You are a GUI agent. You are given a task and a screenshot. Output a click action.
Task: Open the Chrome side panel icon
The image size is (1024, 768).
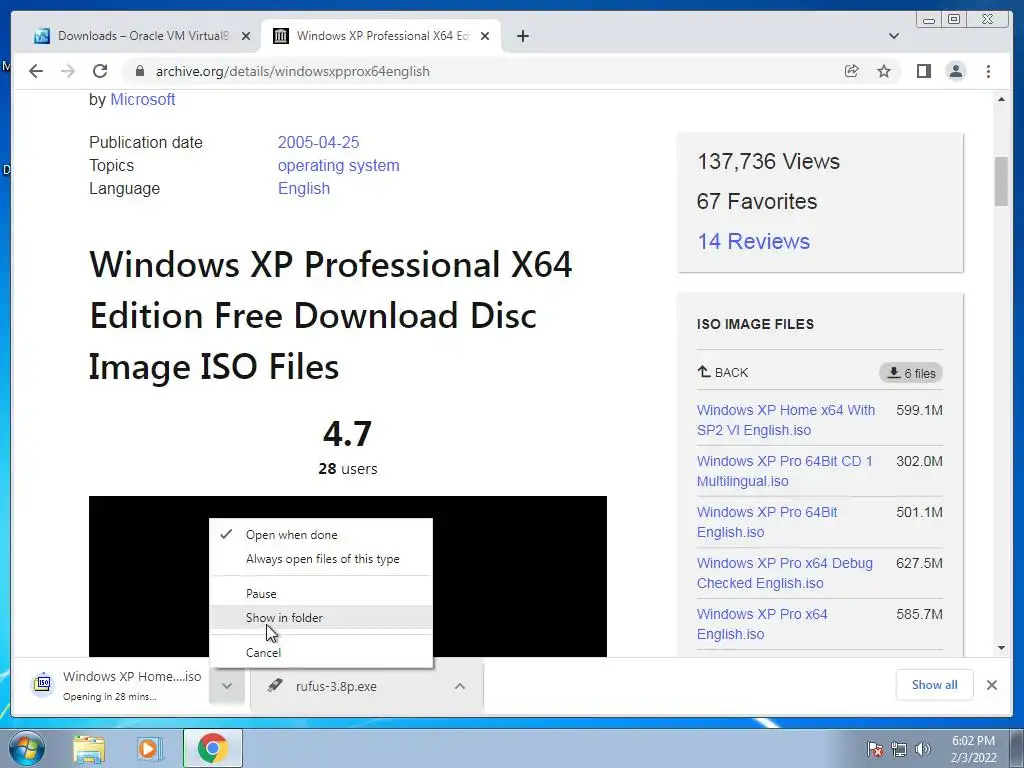(923, 71)
